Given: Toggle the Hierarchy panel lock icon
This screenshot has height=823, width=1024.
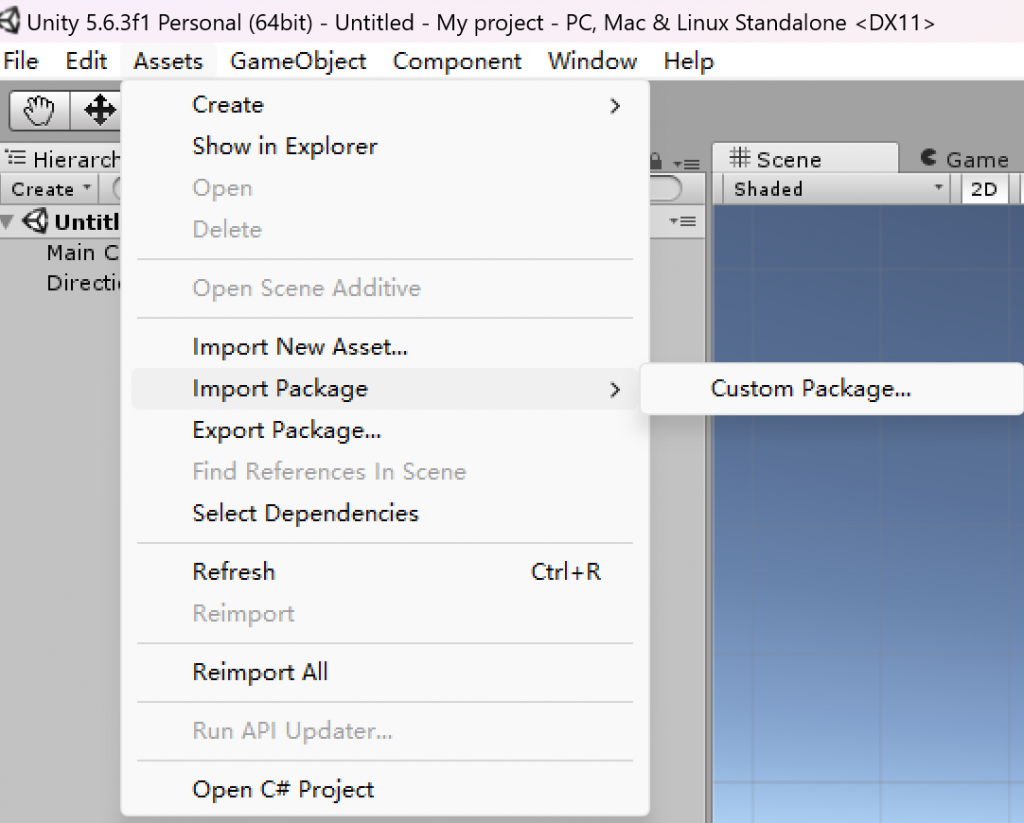Looking at the screenshot, I should 656,161.
